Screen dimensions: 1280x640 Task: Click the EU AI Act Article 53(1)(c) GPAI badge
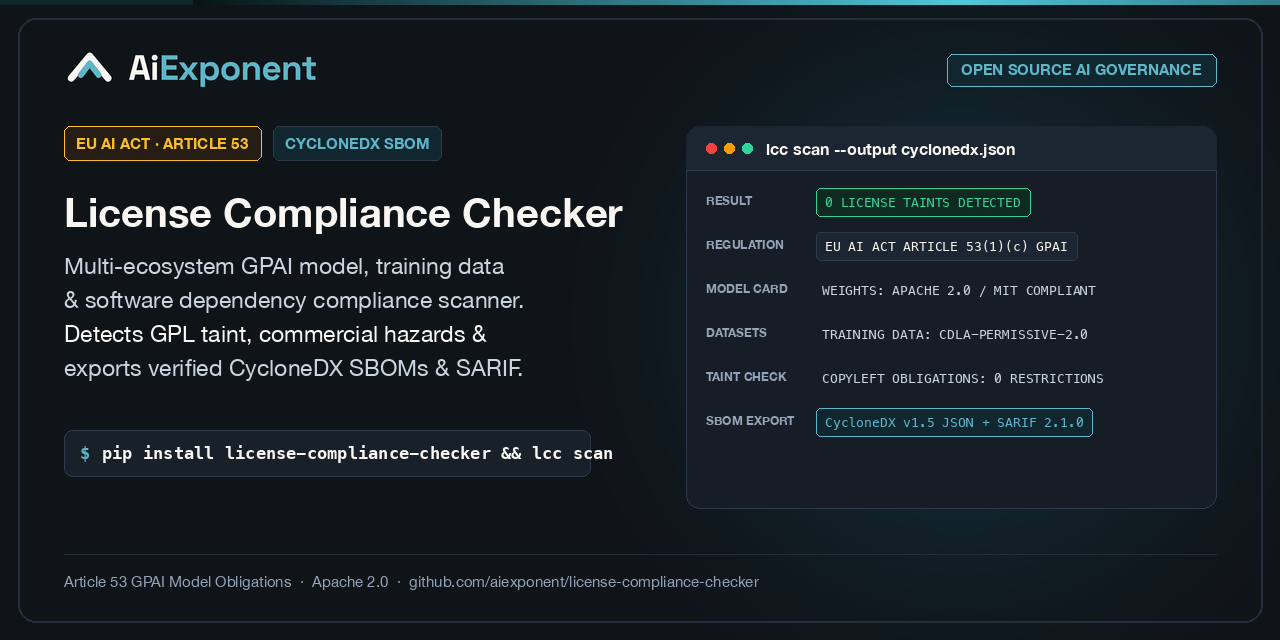[947, 246]
